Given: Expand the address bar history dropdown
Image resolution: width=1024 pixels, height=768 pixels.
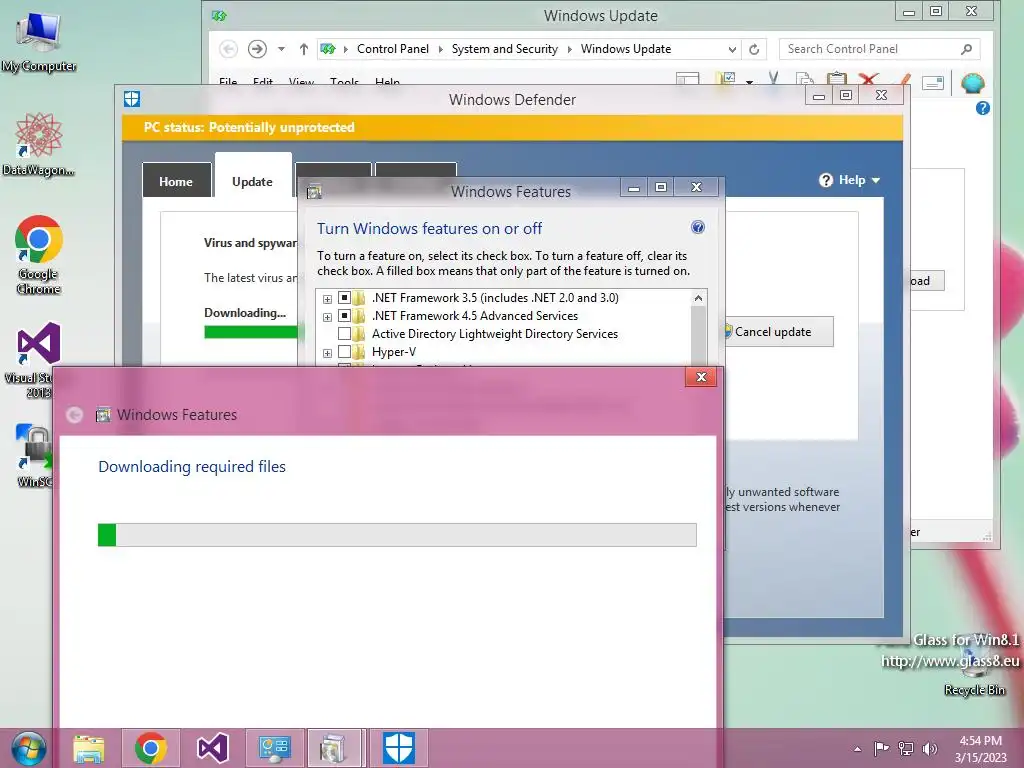Looking at the screenshot, I should [732, 49].
